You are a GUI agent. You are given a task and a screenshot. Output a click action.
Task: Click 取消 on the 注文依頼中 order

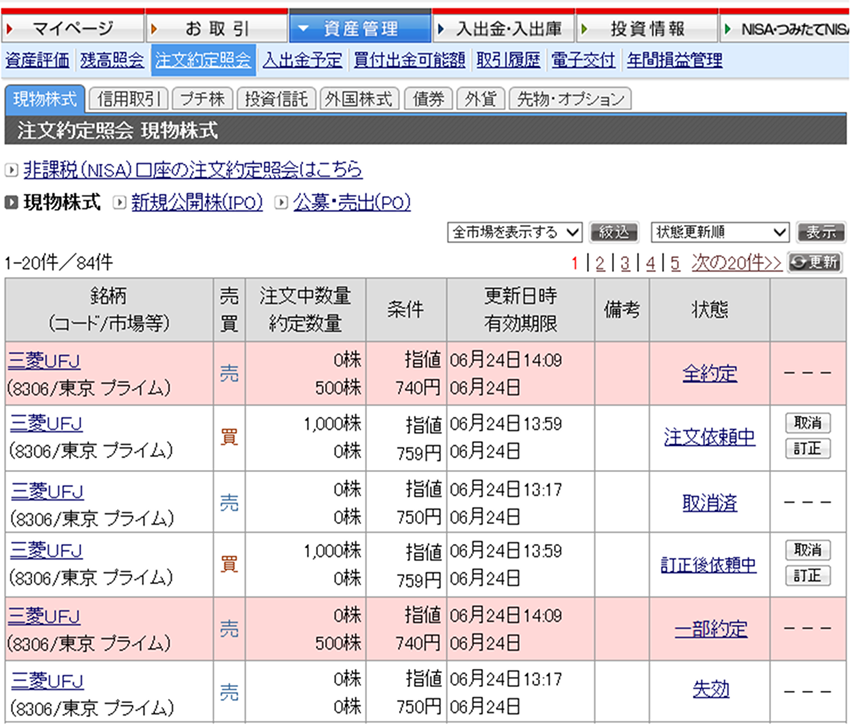click(807, 424)
